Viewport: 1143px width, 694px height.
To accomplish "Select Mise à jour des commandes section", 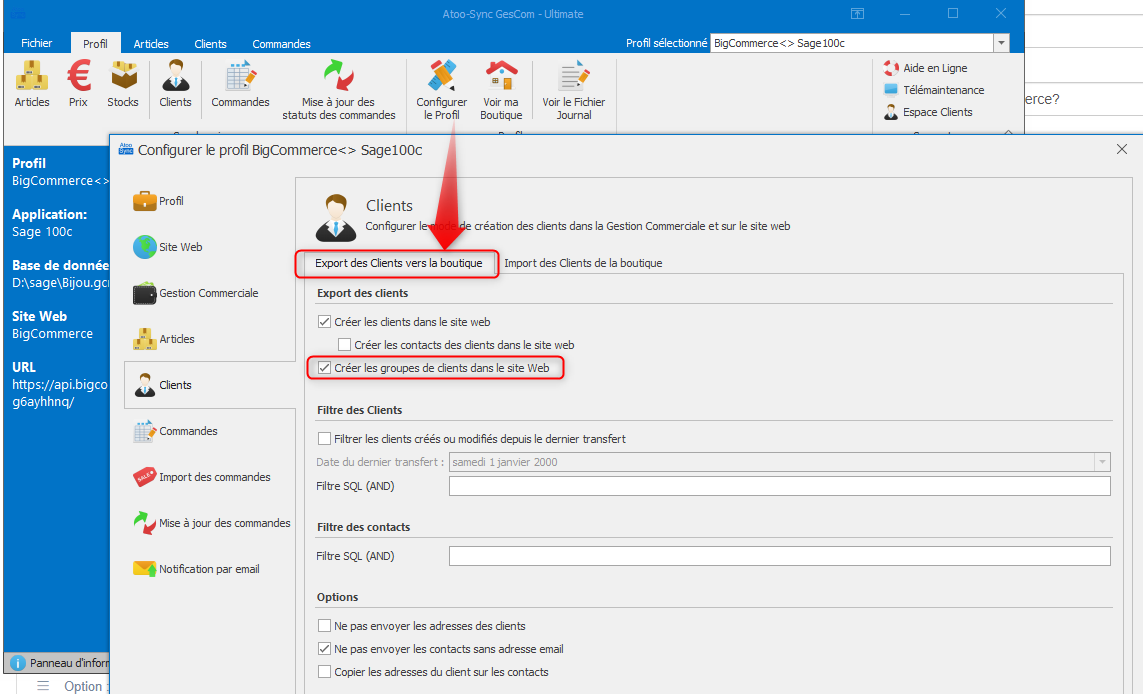I will pos(210,523).
